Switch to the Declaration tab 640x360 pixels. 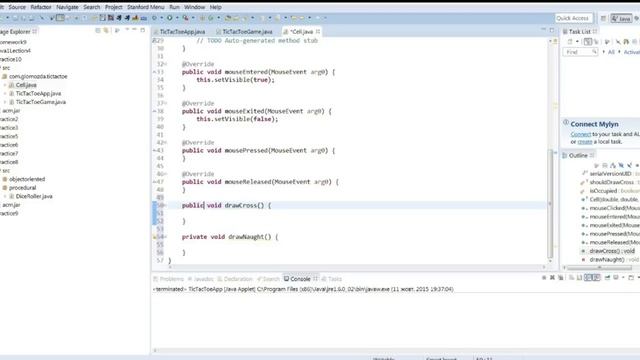[235, 279]
